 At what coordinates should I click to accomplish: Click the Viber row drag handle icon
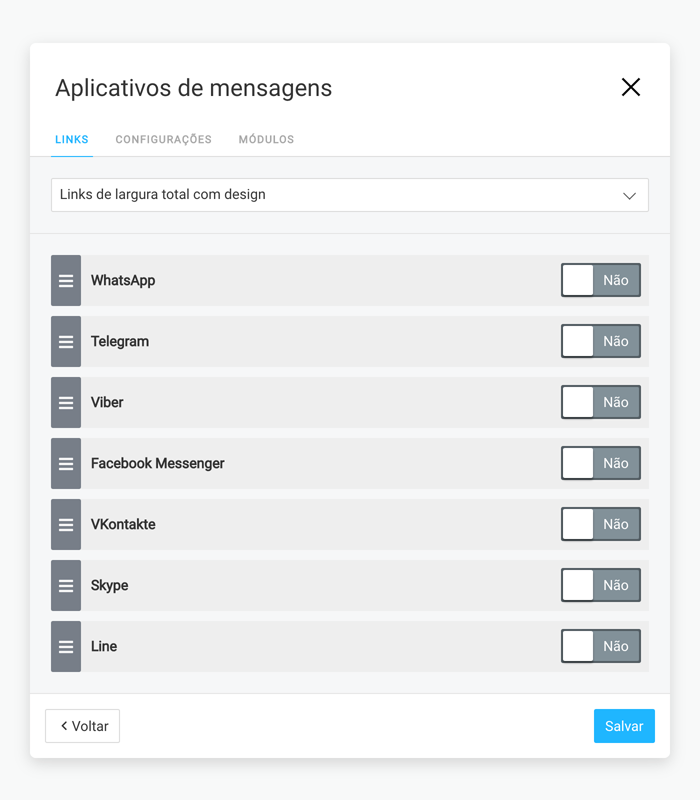(x=66, y=403)
